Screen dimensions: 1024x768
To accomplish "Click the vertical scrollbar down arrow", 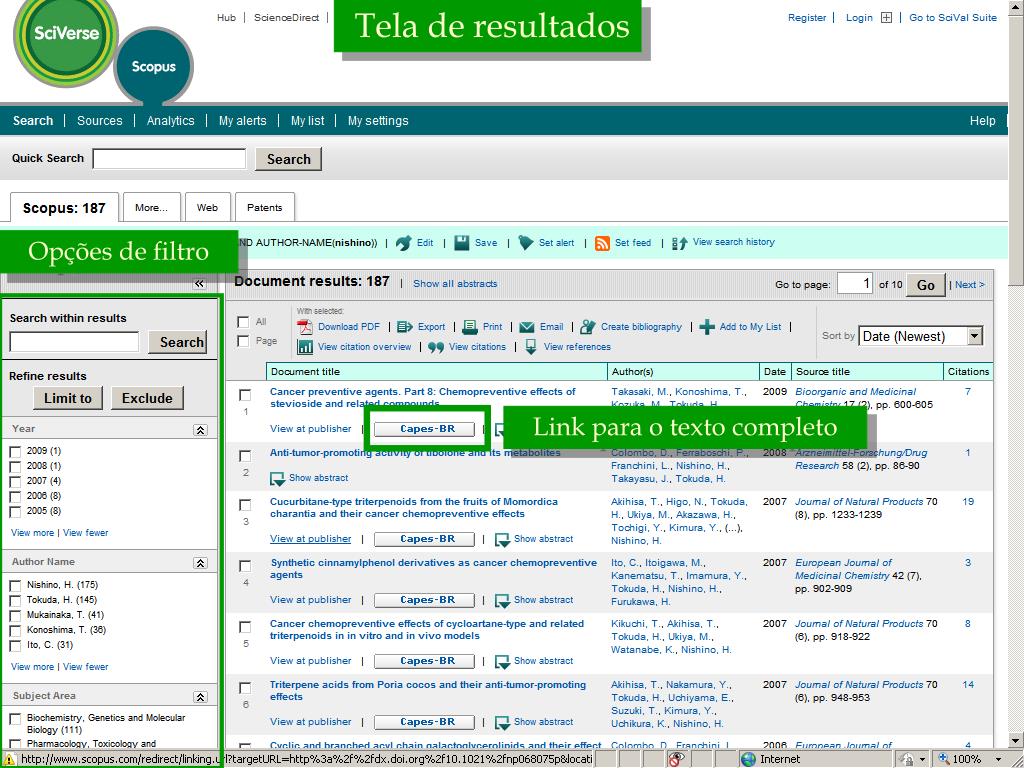I will pyautogui.click(x=1016, y=741).
